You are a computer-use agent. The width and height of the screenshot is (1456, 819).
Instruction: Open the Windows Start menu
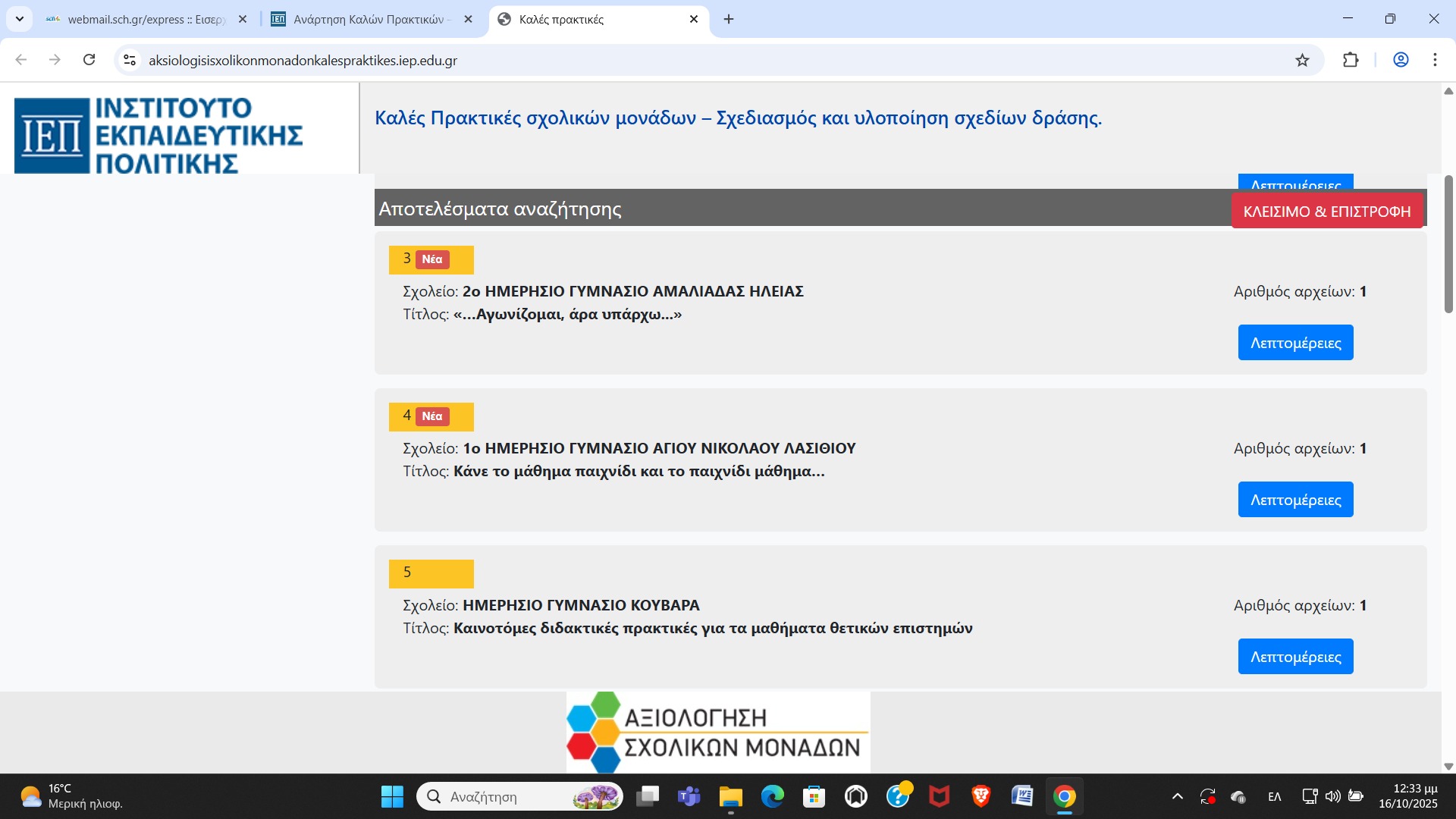click(x=392, y=797)
